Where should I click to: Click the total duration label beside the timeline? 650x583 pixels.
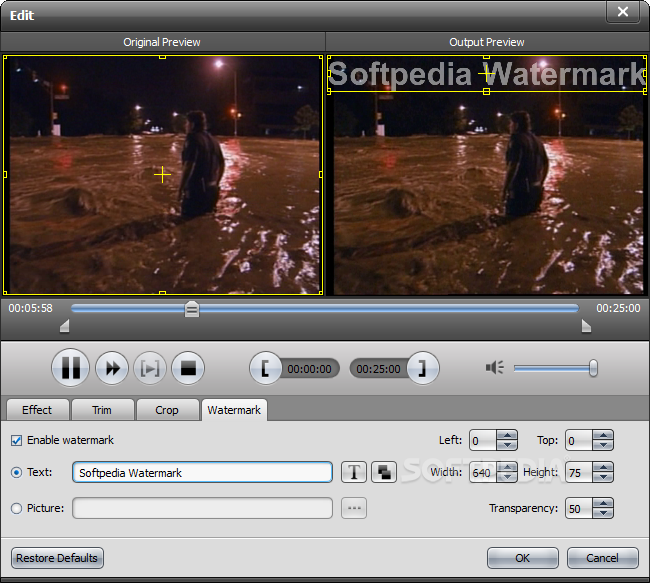pos(618,308)
